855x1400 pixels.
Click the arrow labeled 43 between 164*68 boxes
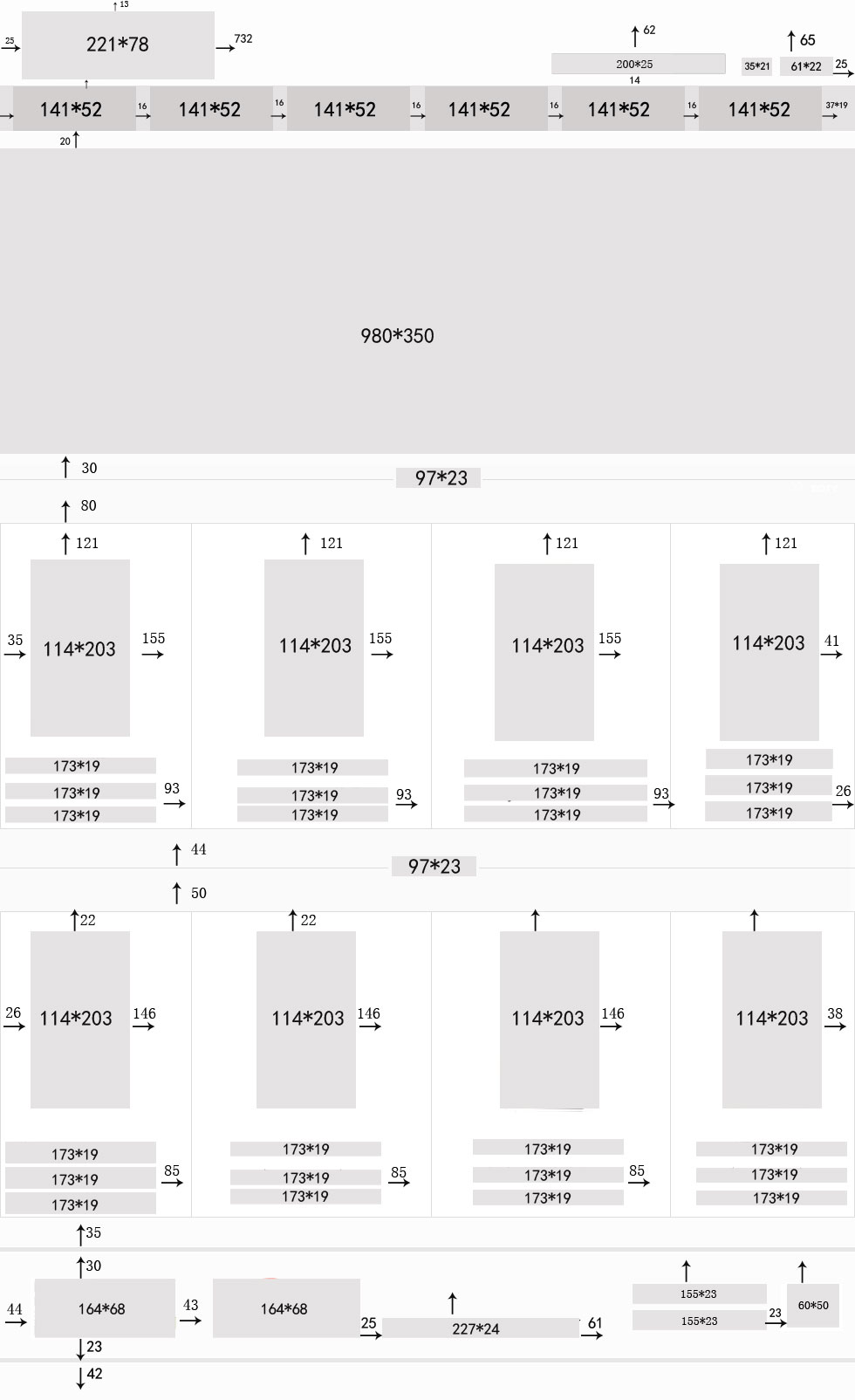[x=191, y=1321]
